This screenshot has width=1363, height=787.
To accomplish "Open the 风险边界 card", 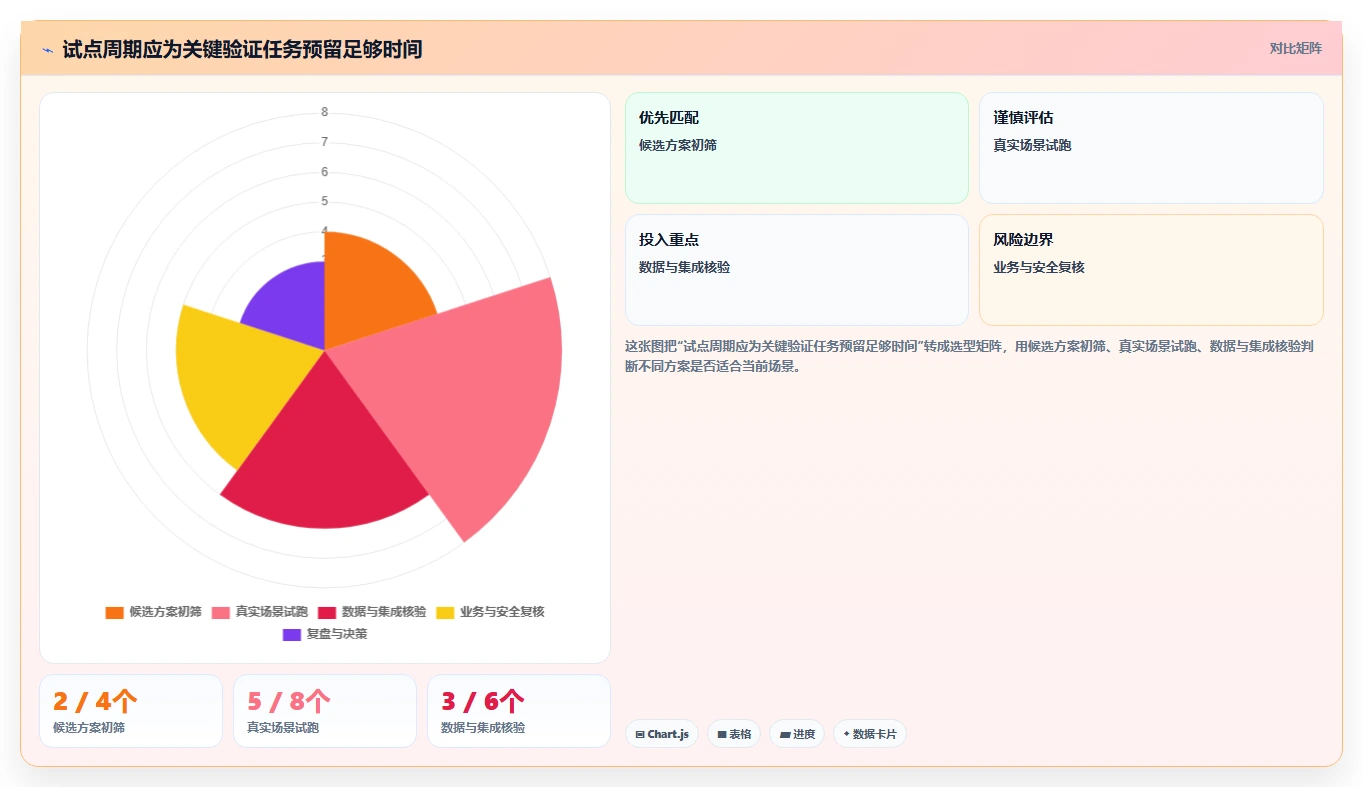I will pyautogui.click(x=1151, y=270).
